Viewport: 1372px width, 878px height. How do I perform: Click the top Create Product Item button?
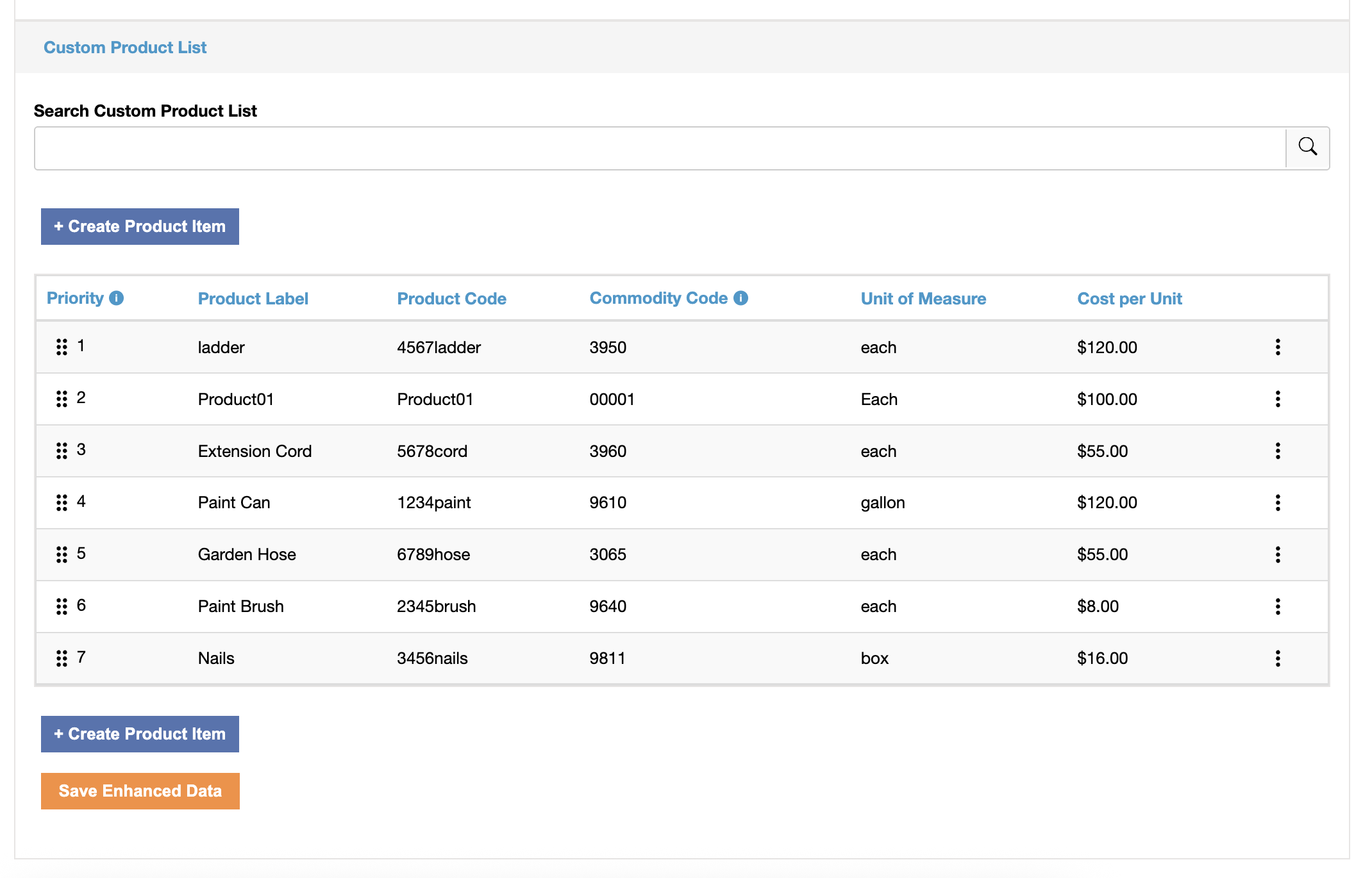click(x=140, y=226)
